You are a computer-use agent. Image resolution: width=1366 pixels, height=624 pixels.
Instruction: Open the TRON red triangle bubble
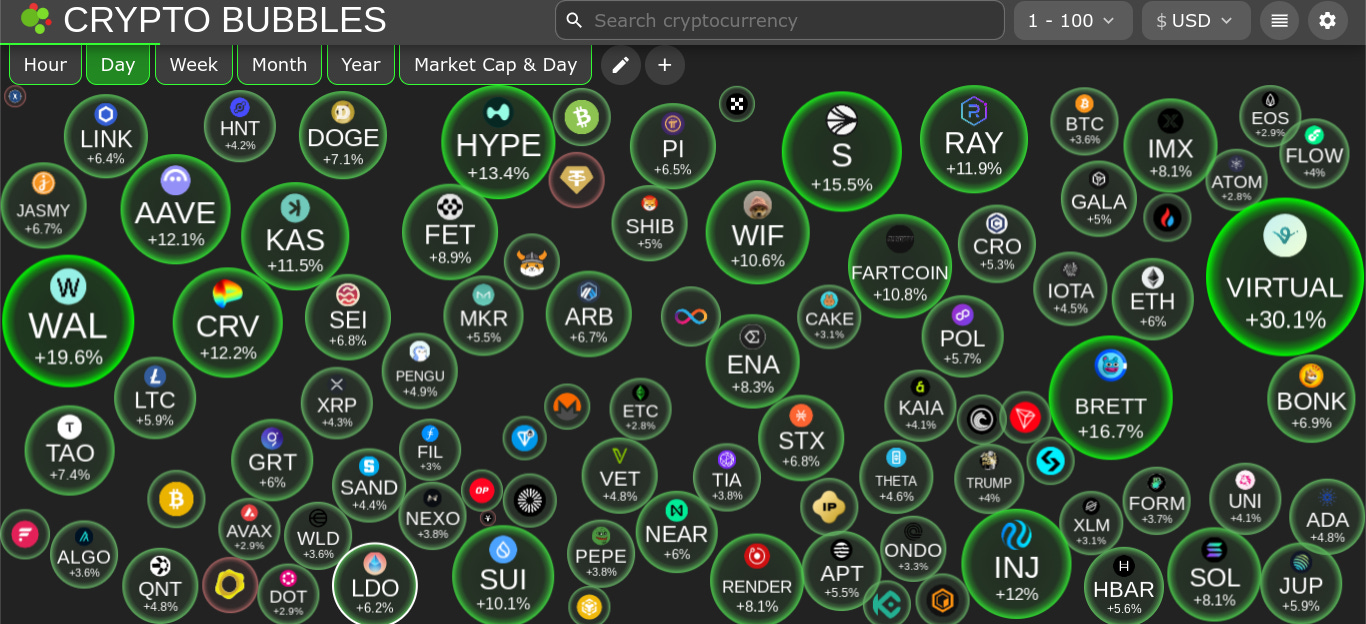[1025, 417]
